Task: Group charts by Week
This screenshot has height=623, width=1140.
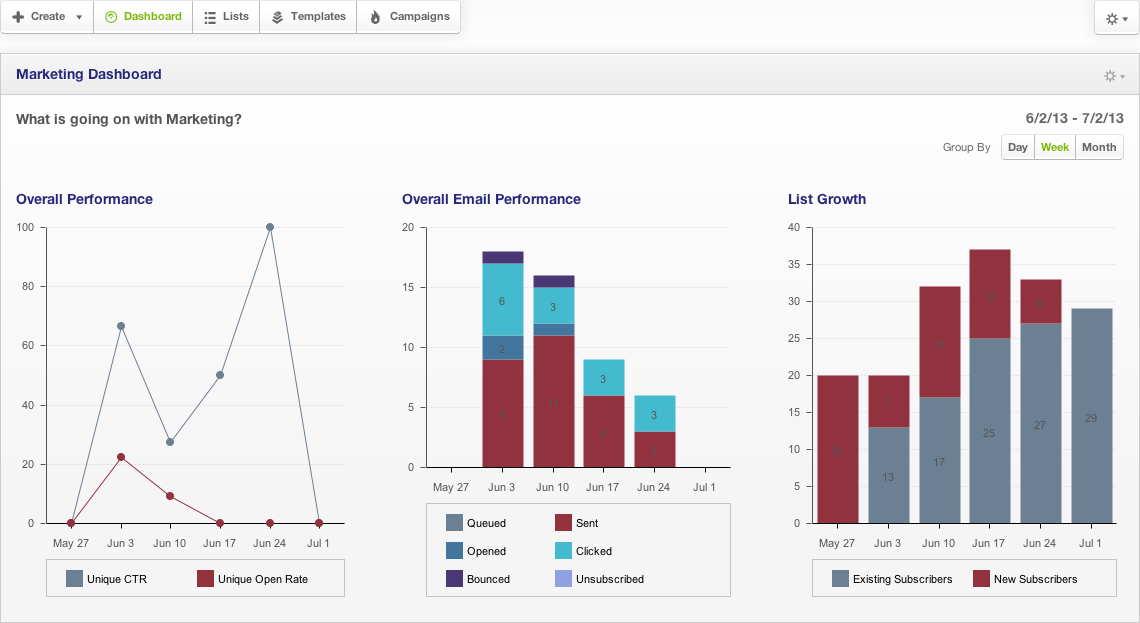Action: (x=1055, y=147)
